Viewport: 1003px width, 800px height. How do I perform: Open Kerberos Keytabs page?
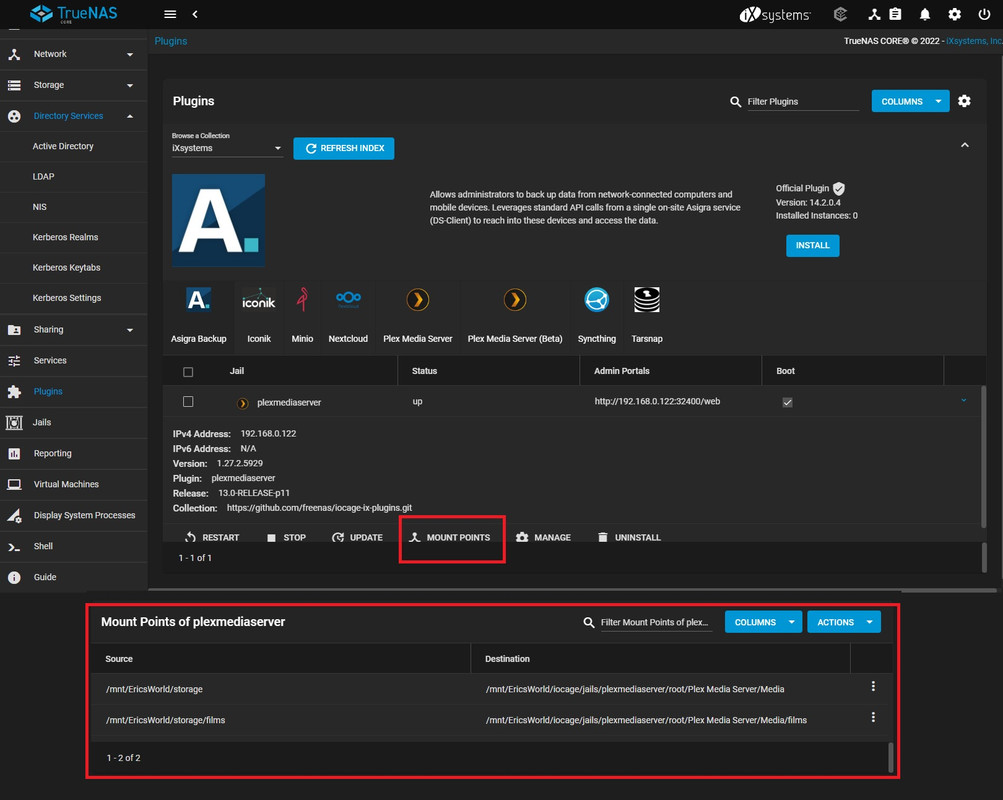[67, 267]
